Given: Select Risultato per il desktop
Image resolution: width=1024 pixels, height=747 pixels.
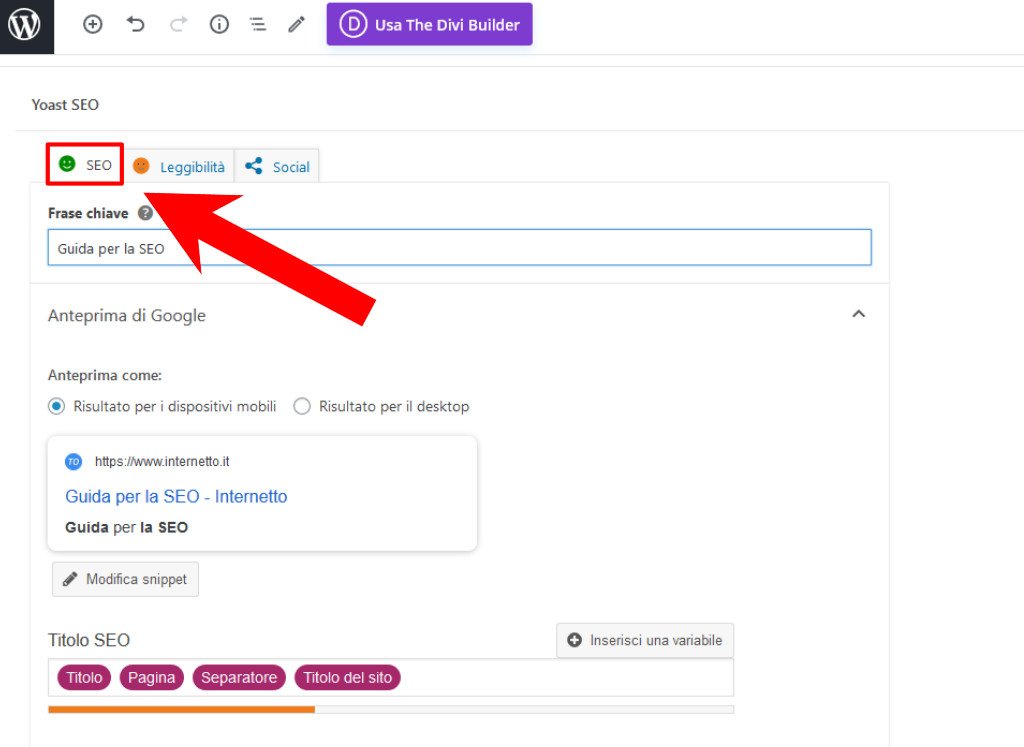Looking at the screenshot, I should tap(302, 406).
